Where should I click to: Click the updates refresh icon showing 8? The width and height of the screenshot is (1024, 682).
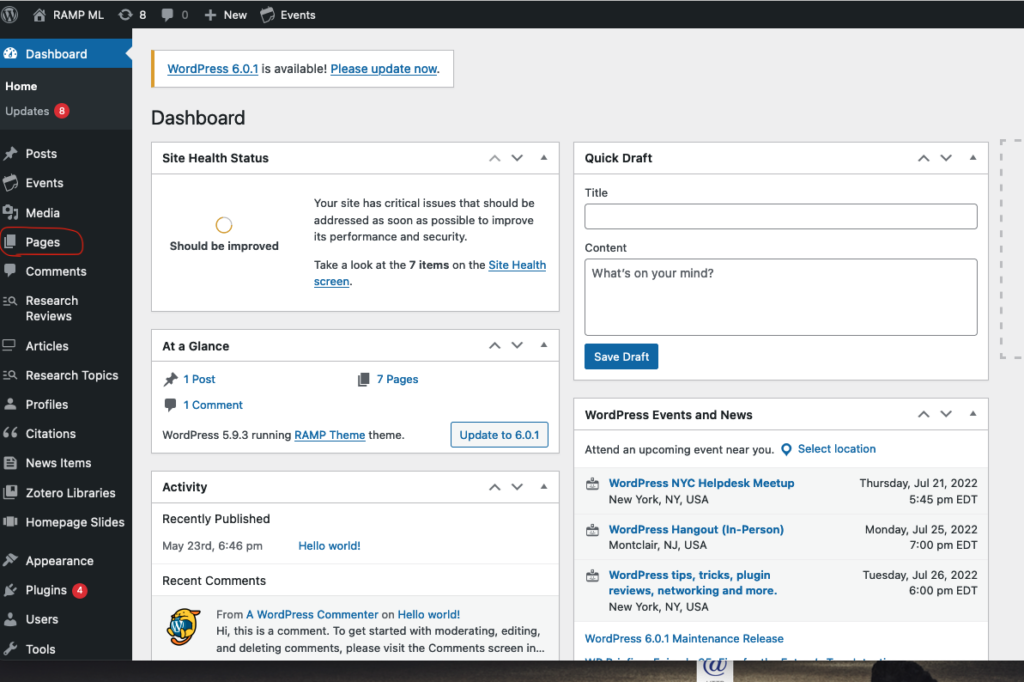coord(125,15)
